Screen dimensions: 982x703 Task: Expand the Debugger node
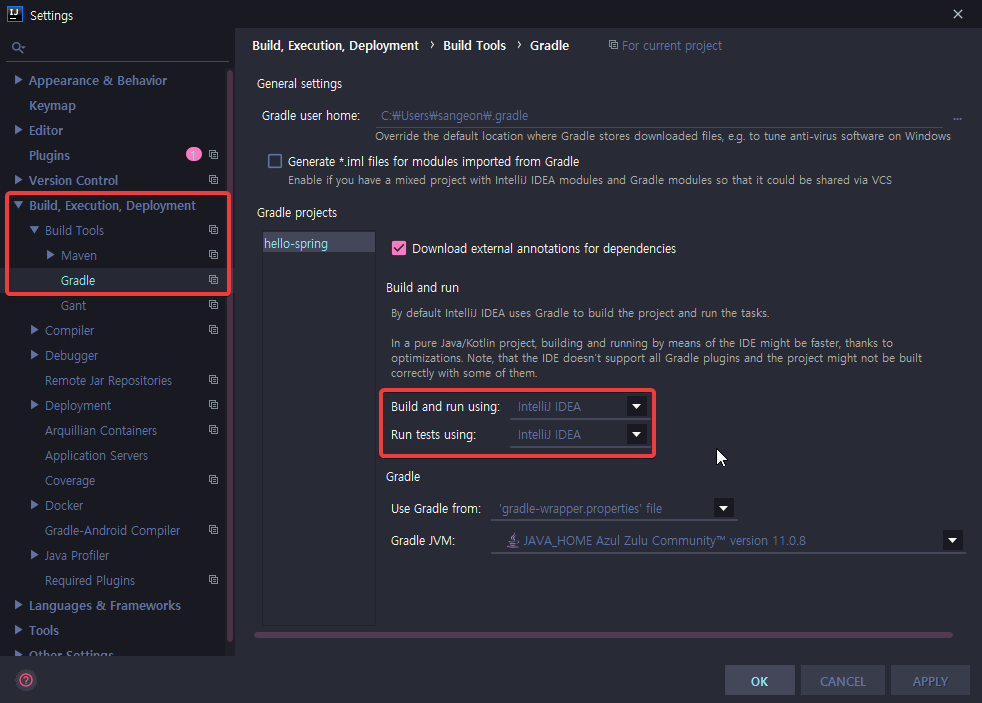click(34, 355)
